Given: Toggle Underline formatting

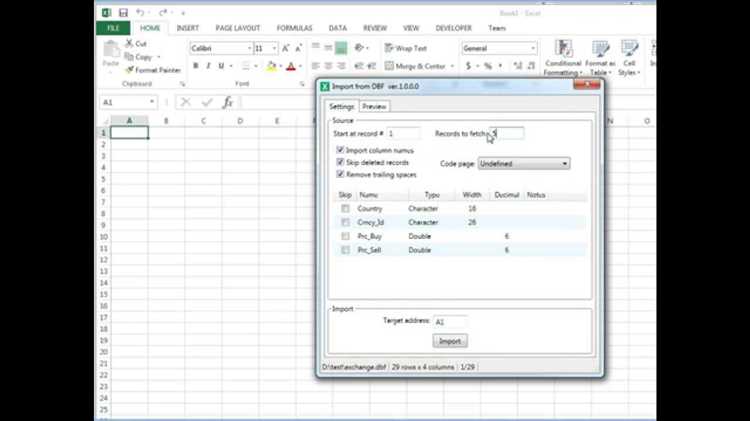Looking at the screenshot, I should 221,66.
